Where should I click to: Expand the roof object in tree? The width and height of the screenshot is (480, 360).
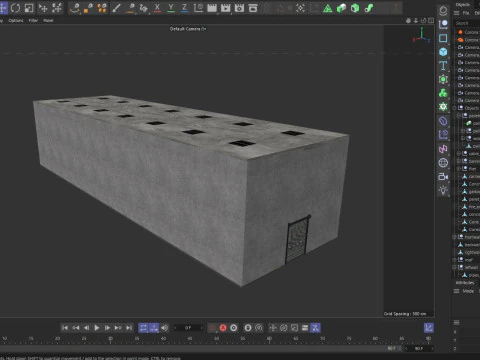click(x=454, y=260)
